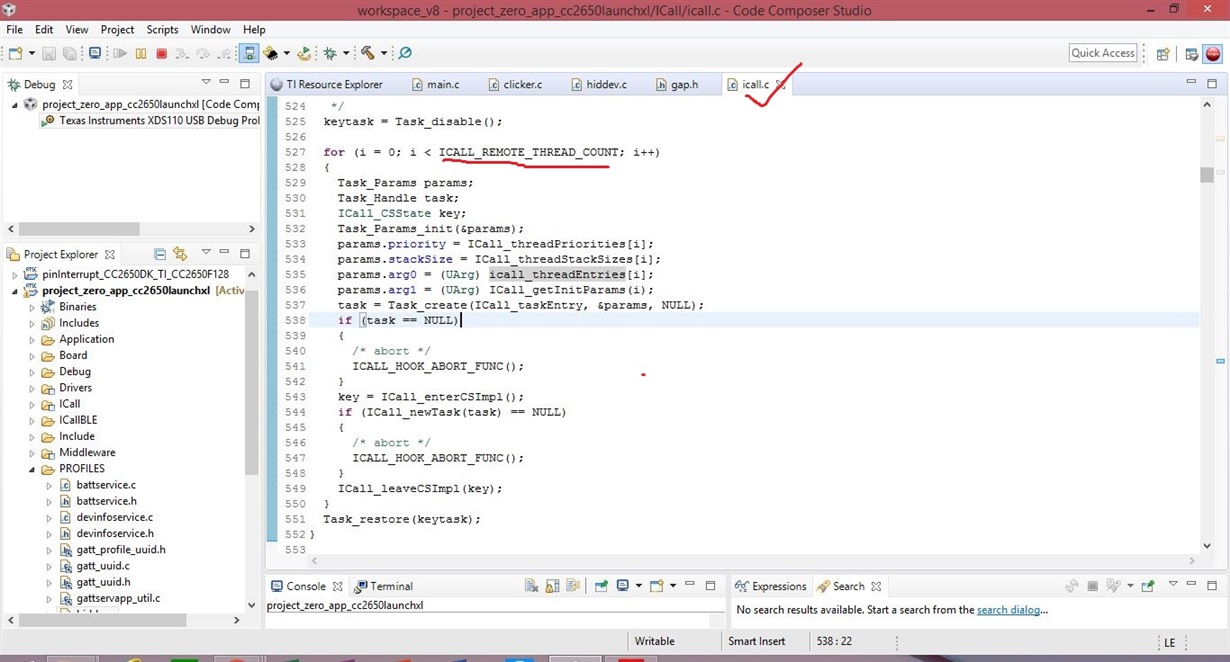The image size is (1230, 662).
Task: Open the Scripts menu
Action: (x=162, y=30)
